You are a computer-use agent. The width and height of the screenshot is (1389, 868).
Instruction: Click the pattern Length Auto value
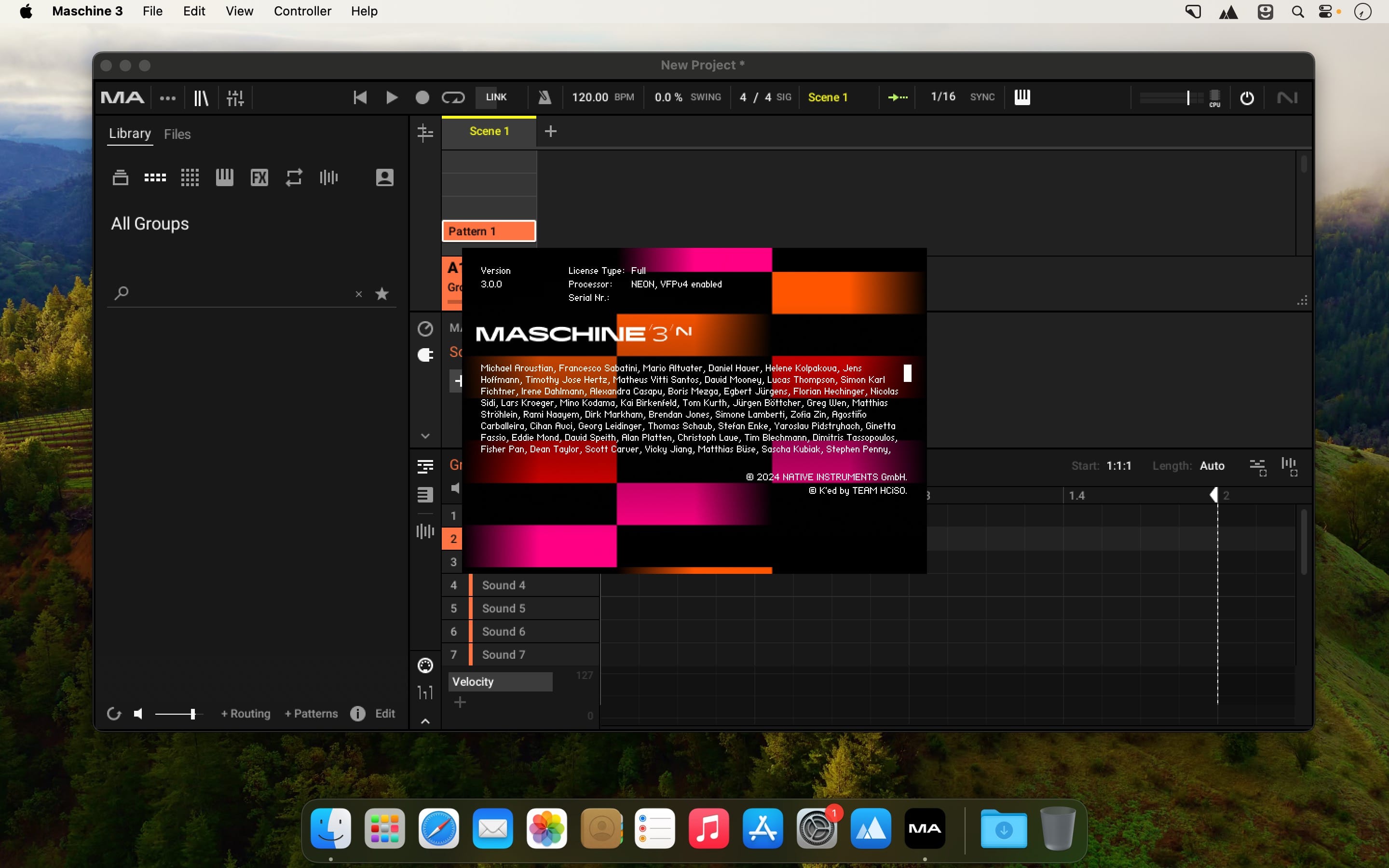(x=1212, y=465)
